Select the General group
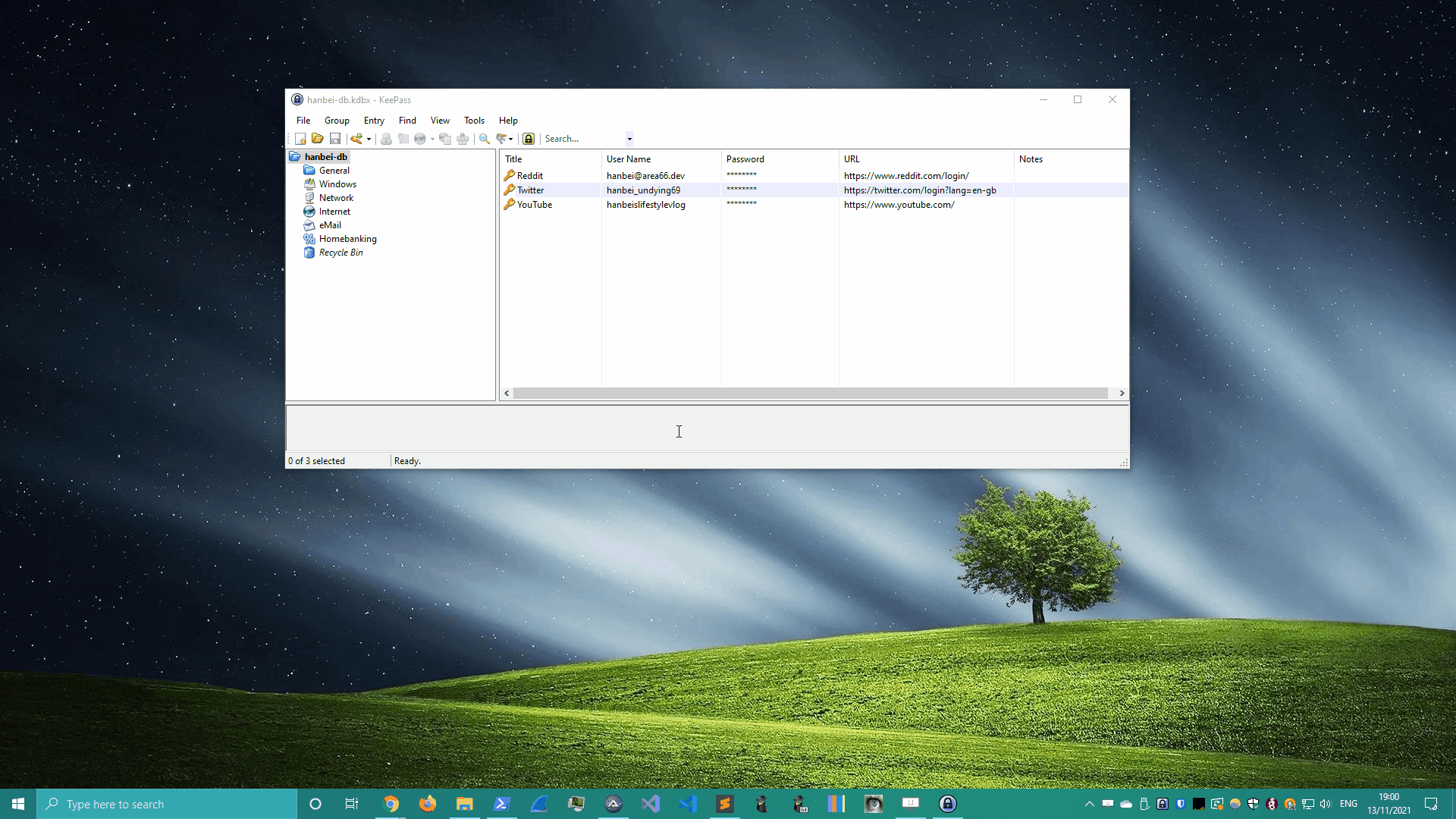Image resolution: width=1456 pixels, height=819 pixels. click(x=334, y=171)
